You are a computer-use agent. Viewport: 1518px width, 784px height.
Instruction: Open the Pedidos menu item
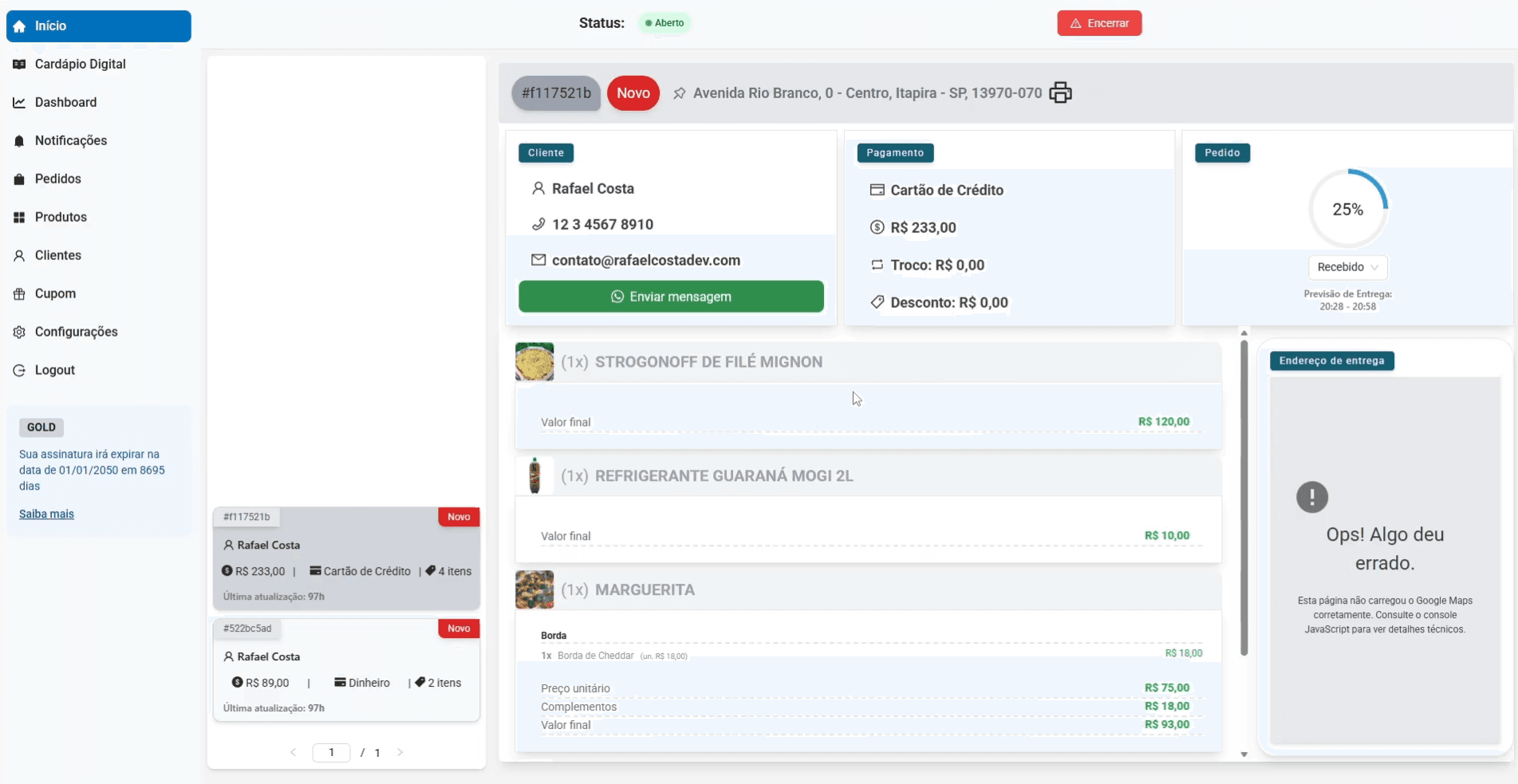[x=57, y=179]
